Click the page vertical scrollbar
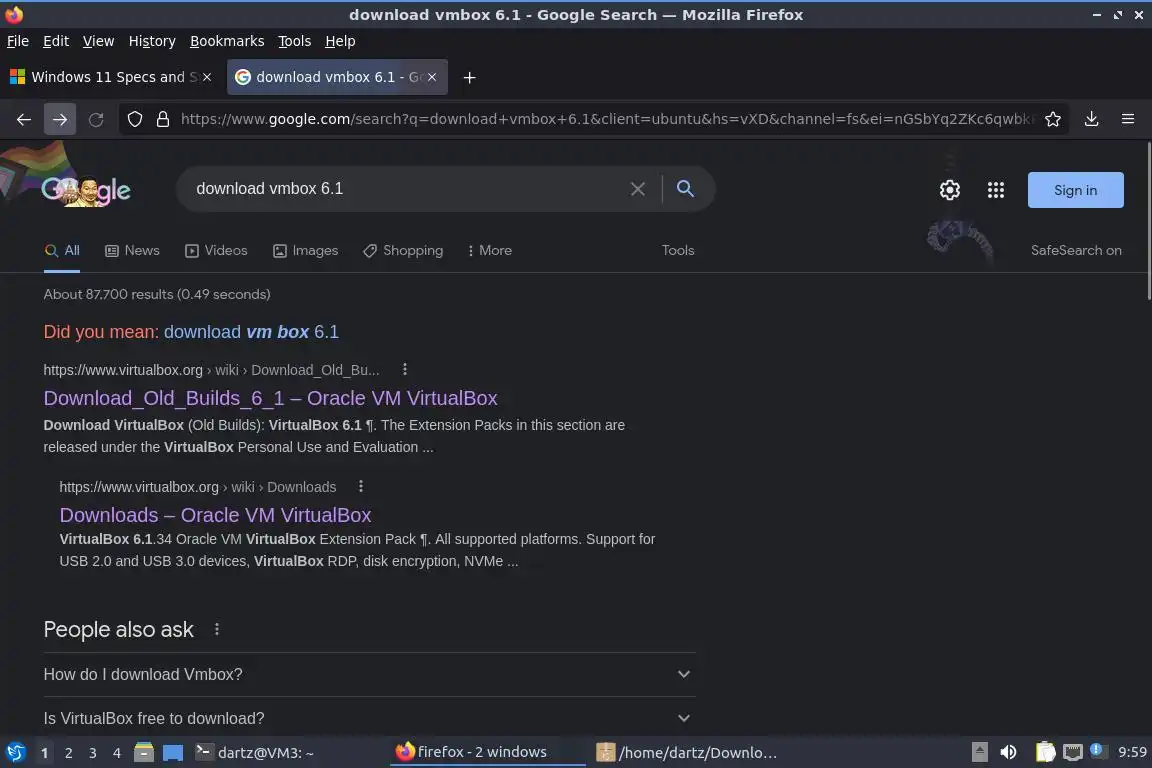The width and height of the screenshot is (1152, 768). coord(1148,220)
